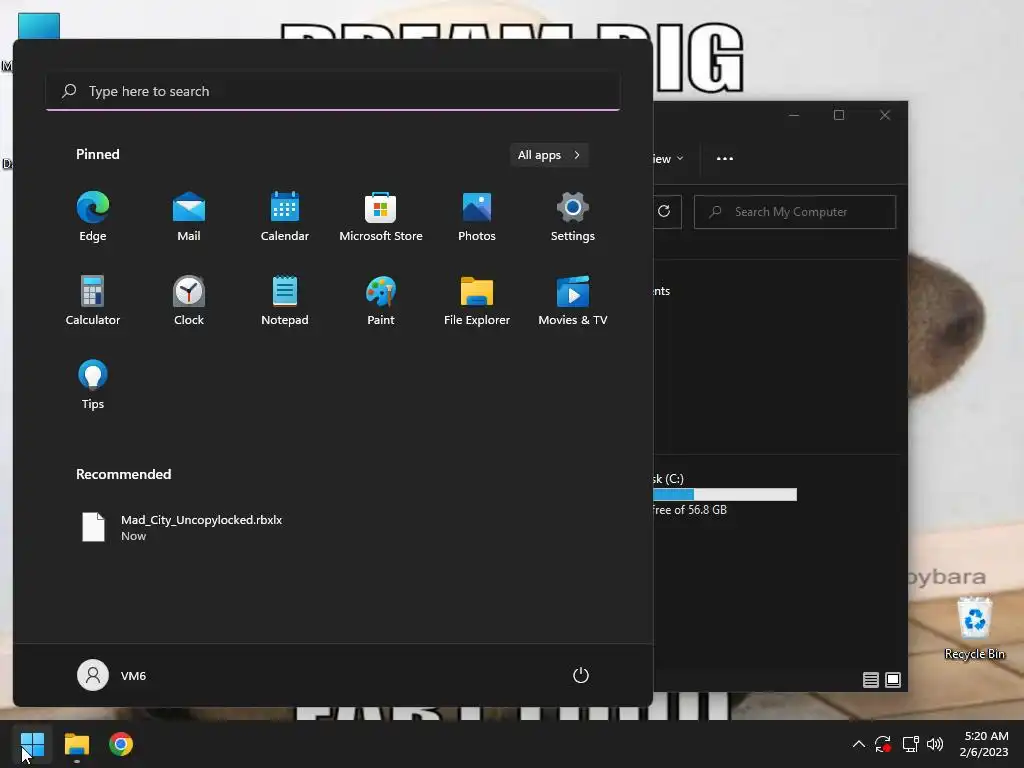Screen dimensions: 1024x768
Task: Open pinned File Explorer in Start menu
Action: point(477,301)
